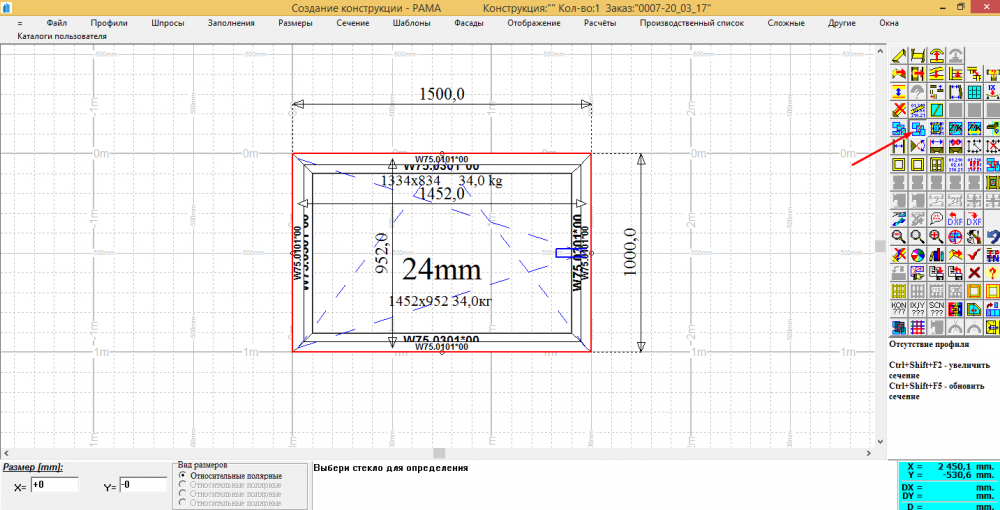Click the yellow four-column grid icon
Viewport: 1000px width, 510px height.
point(899,291)
